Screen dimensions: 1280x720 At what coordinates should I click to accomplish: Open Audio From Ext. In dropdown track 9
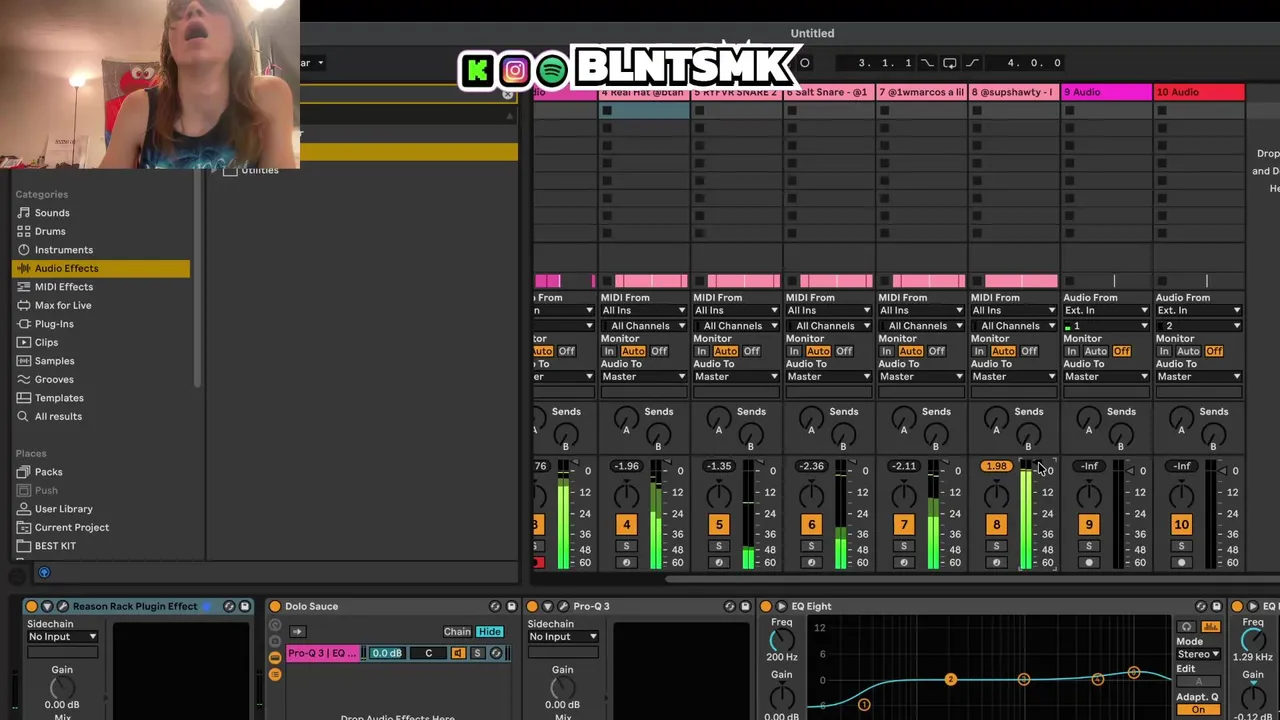[1106, 310]
